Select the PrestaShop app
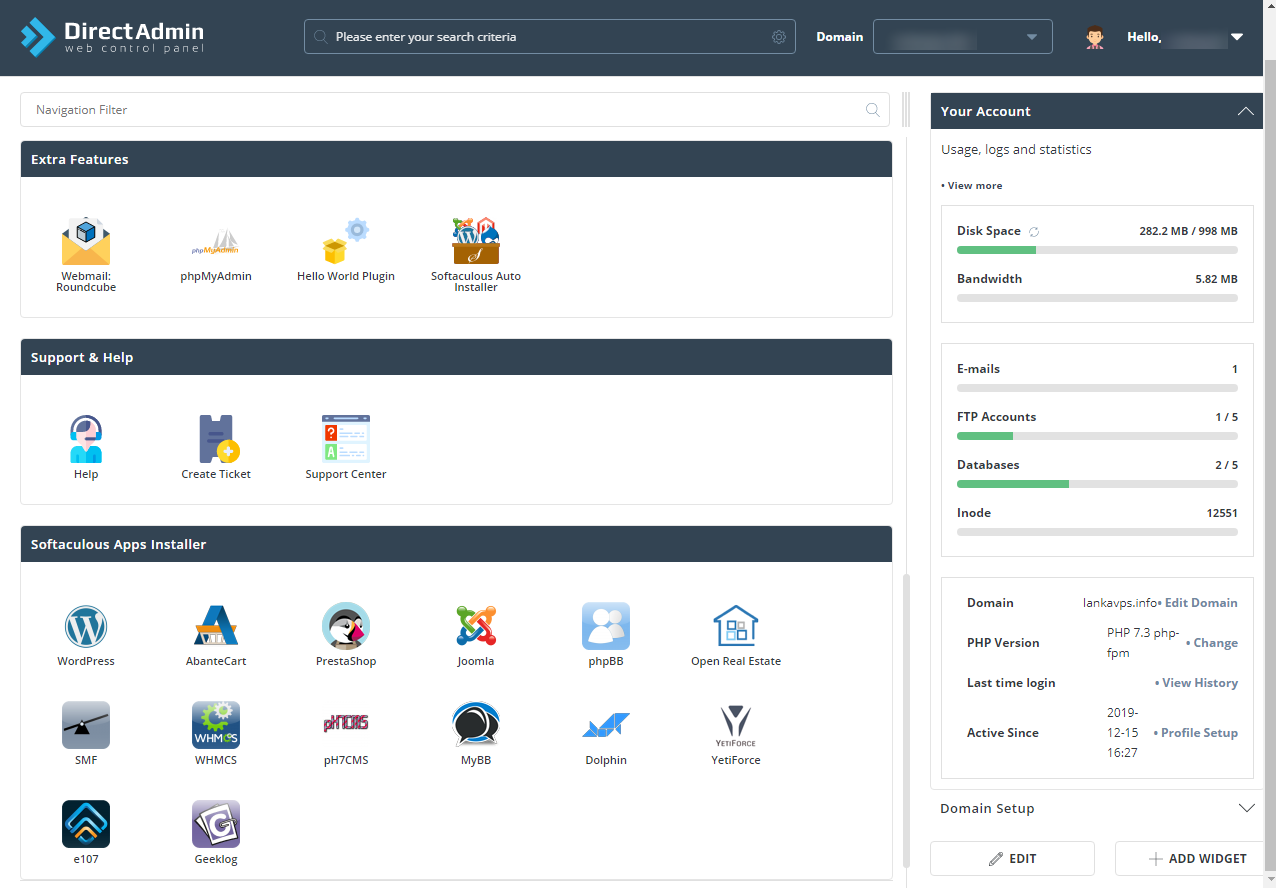Screen dimensions: 1276x888 coord(346,634)
